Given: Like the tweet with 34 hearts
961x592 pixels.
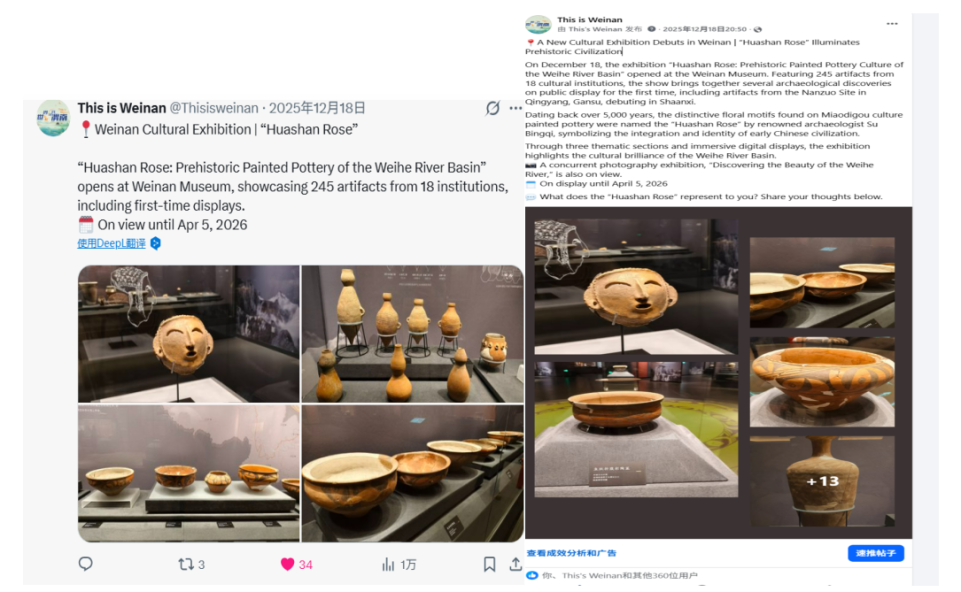Looking at the screenshot, I should [287, 564].
